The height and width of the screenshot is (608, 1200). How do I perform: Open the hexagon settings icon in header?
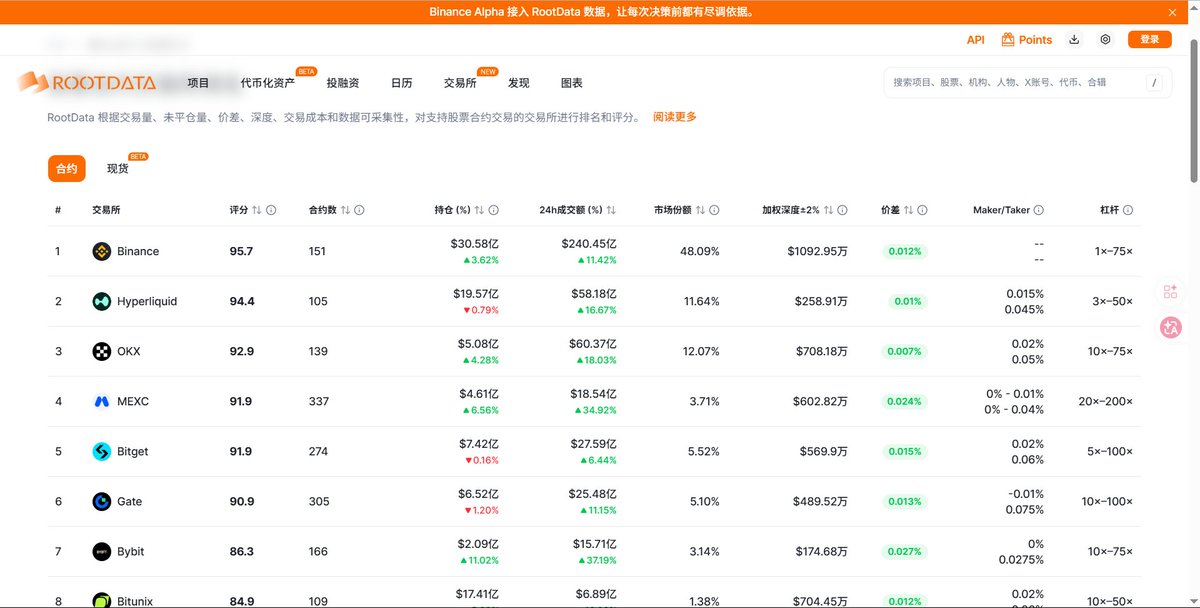(x=1105, y=40)
